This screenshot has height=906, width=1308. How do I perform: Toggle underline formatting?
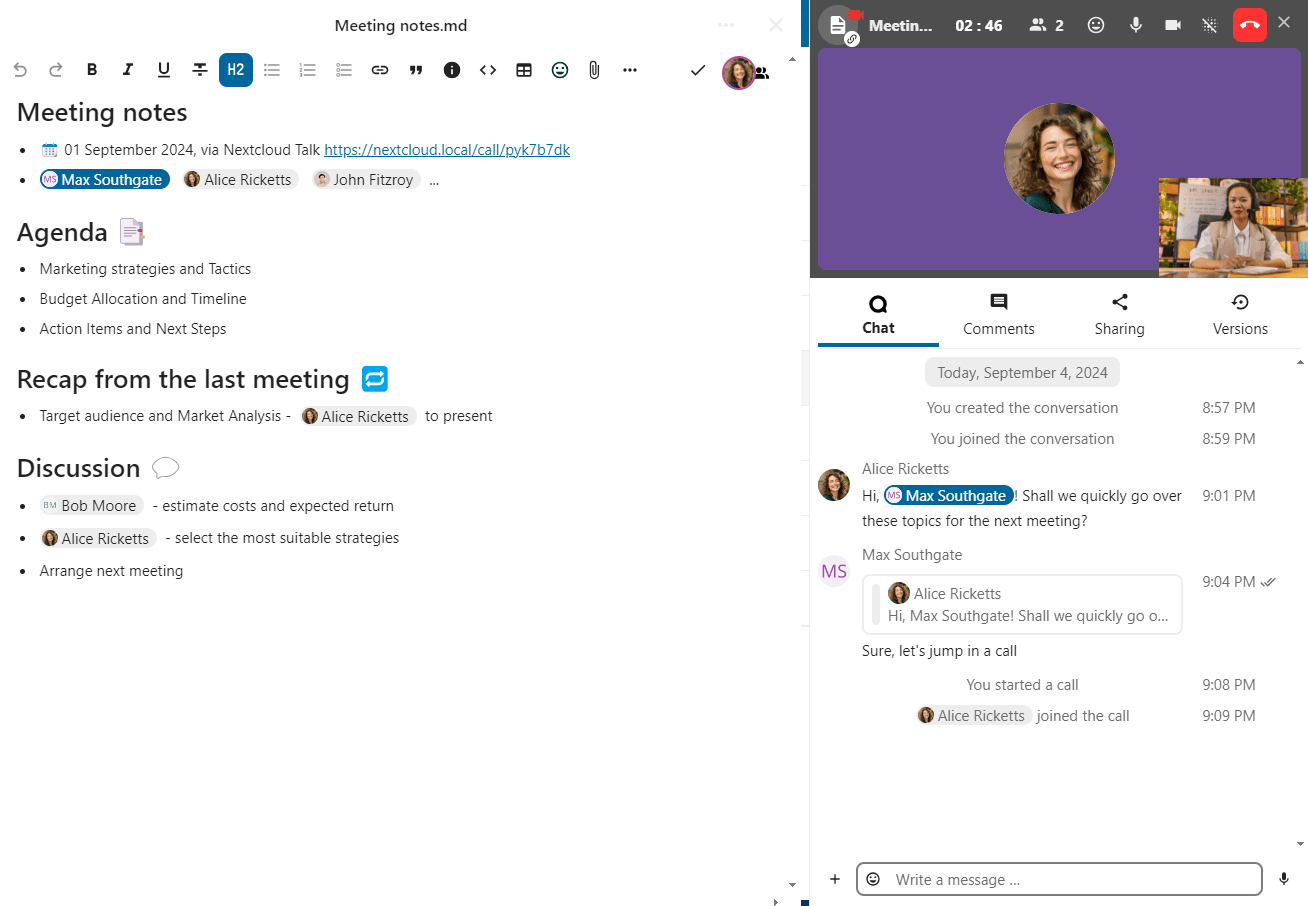pos(164,70)
